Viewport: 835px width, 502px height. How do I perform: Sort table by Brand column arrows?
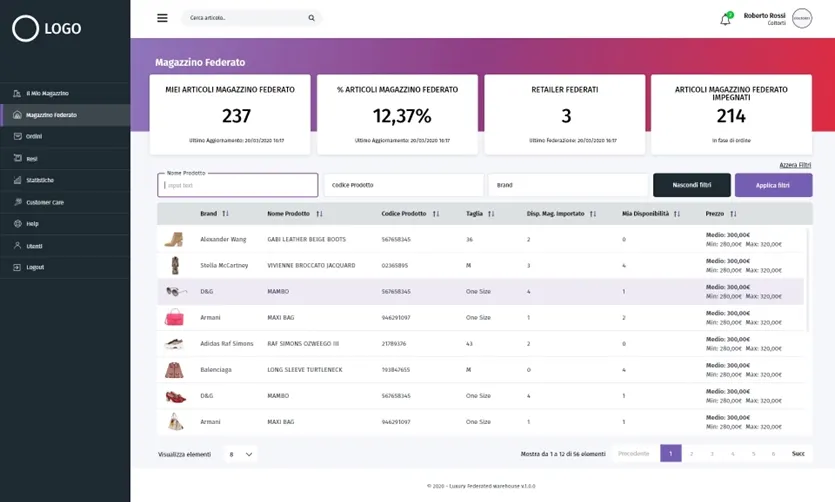point(225,213)
